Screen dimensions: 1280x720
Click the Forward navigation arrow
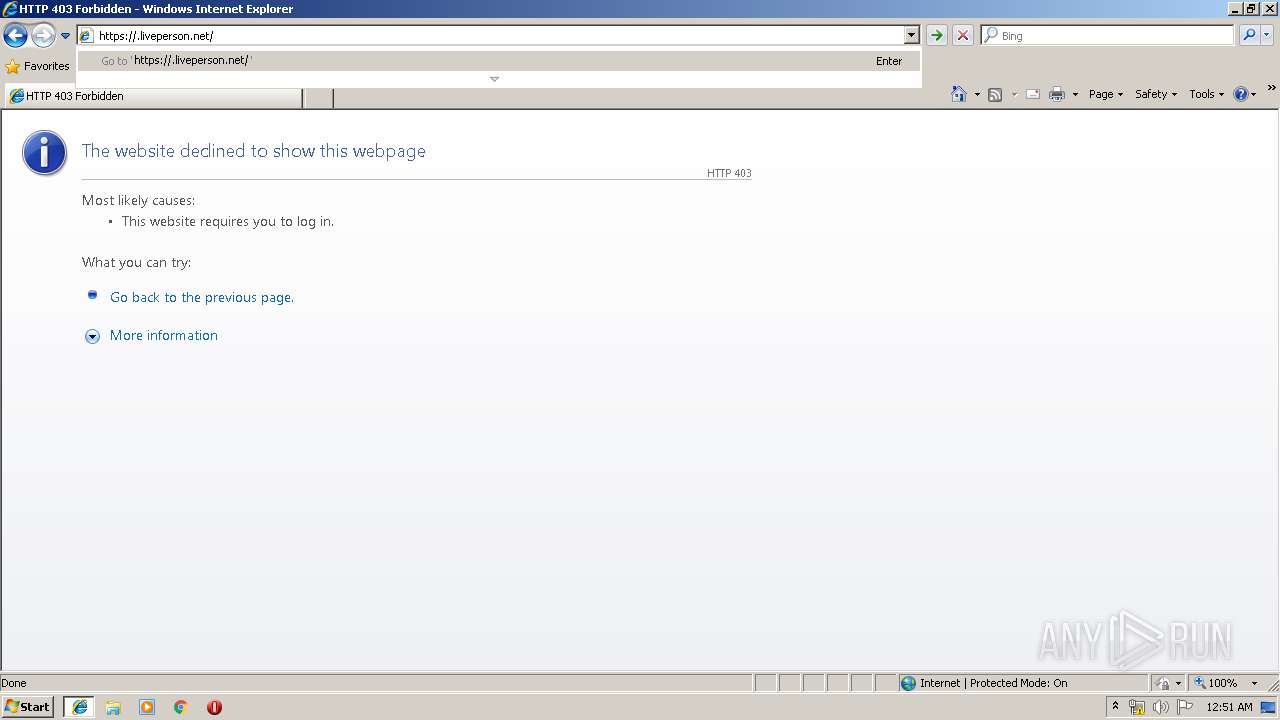[x=42, y=36]
